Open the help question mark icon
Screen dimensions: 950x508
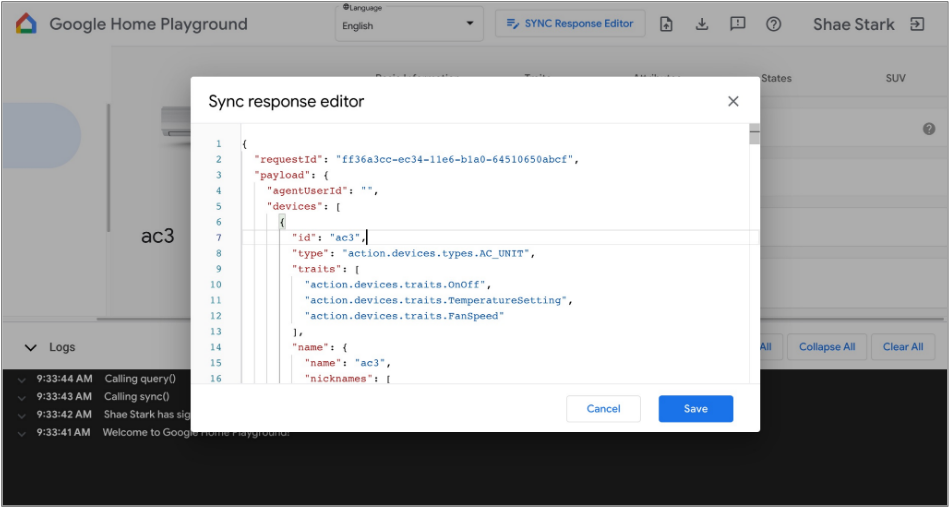tap(774, 24)
